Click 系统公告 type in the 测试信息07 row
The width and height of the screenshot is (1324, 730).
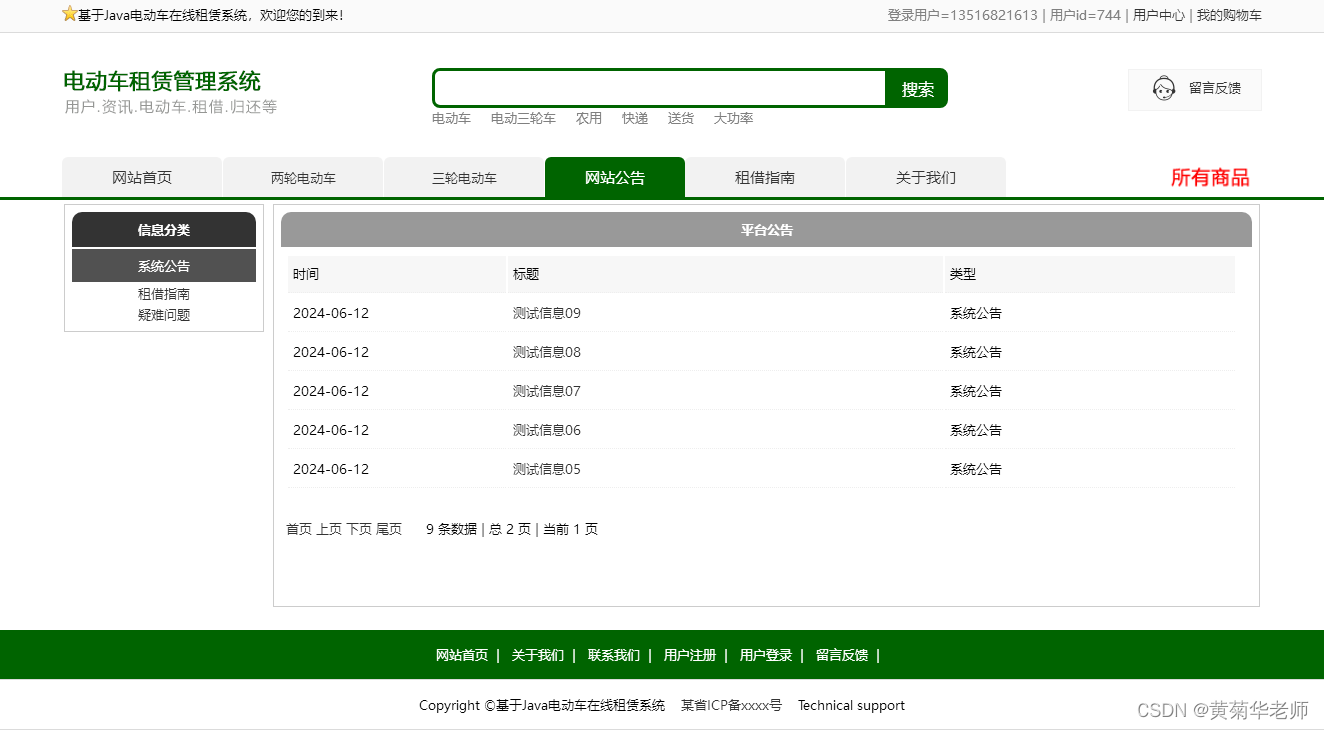pos(976,391)
